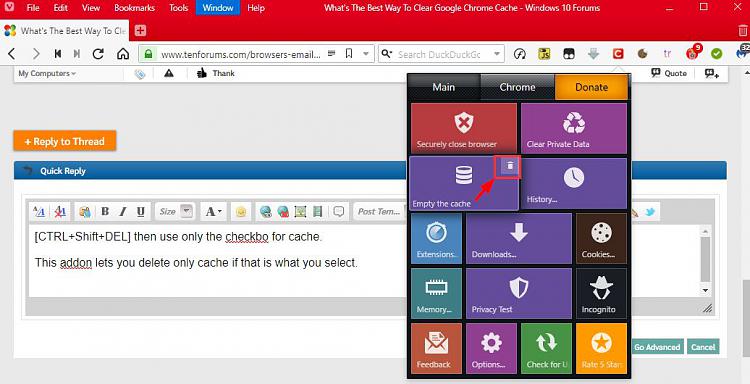Toggle italic formatting in Quick Reply

pos(123,211)
